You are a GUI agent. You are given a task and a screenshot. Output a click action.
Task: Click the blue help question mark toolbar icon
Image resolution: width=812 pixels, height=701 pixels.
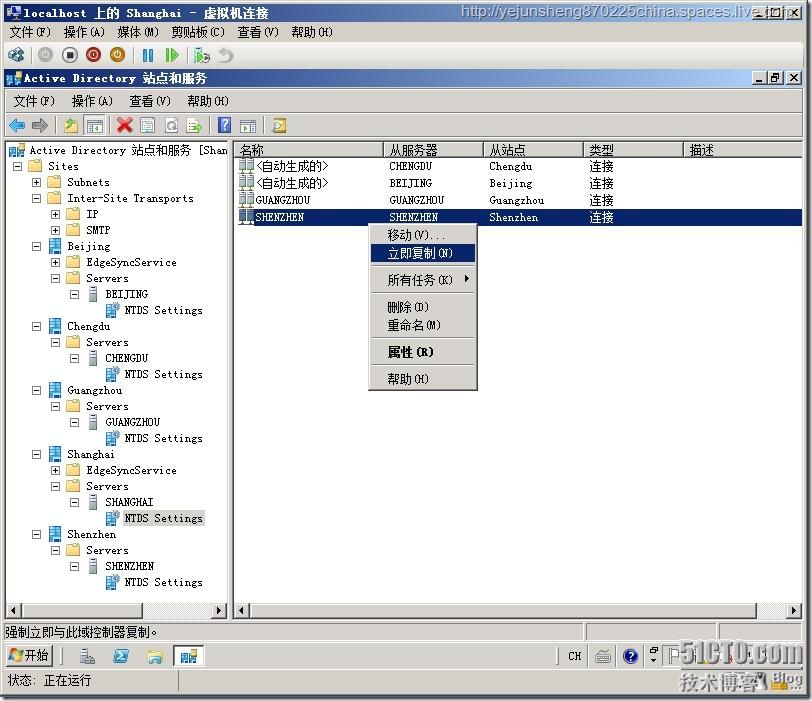(224, 125)
